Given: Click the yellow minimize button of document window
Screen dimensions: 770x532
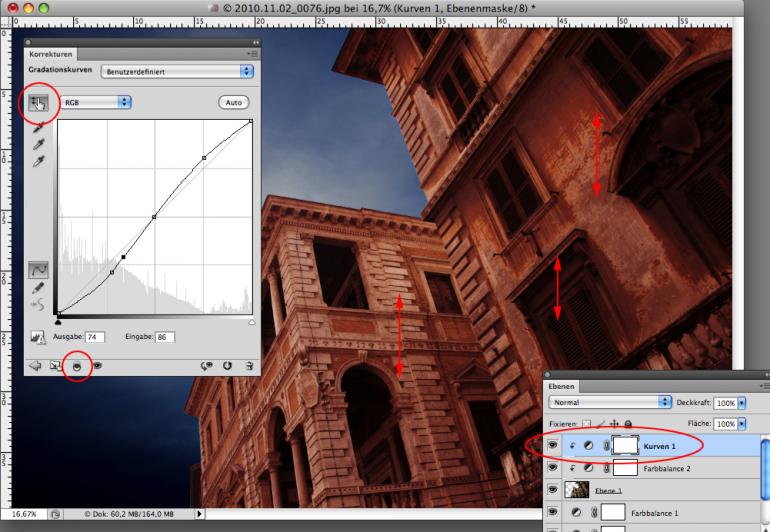Looking at the screenshot, I should click(x=28, y=8).
